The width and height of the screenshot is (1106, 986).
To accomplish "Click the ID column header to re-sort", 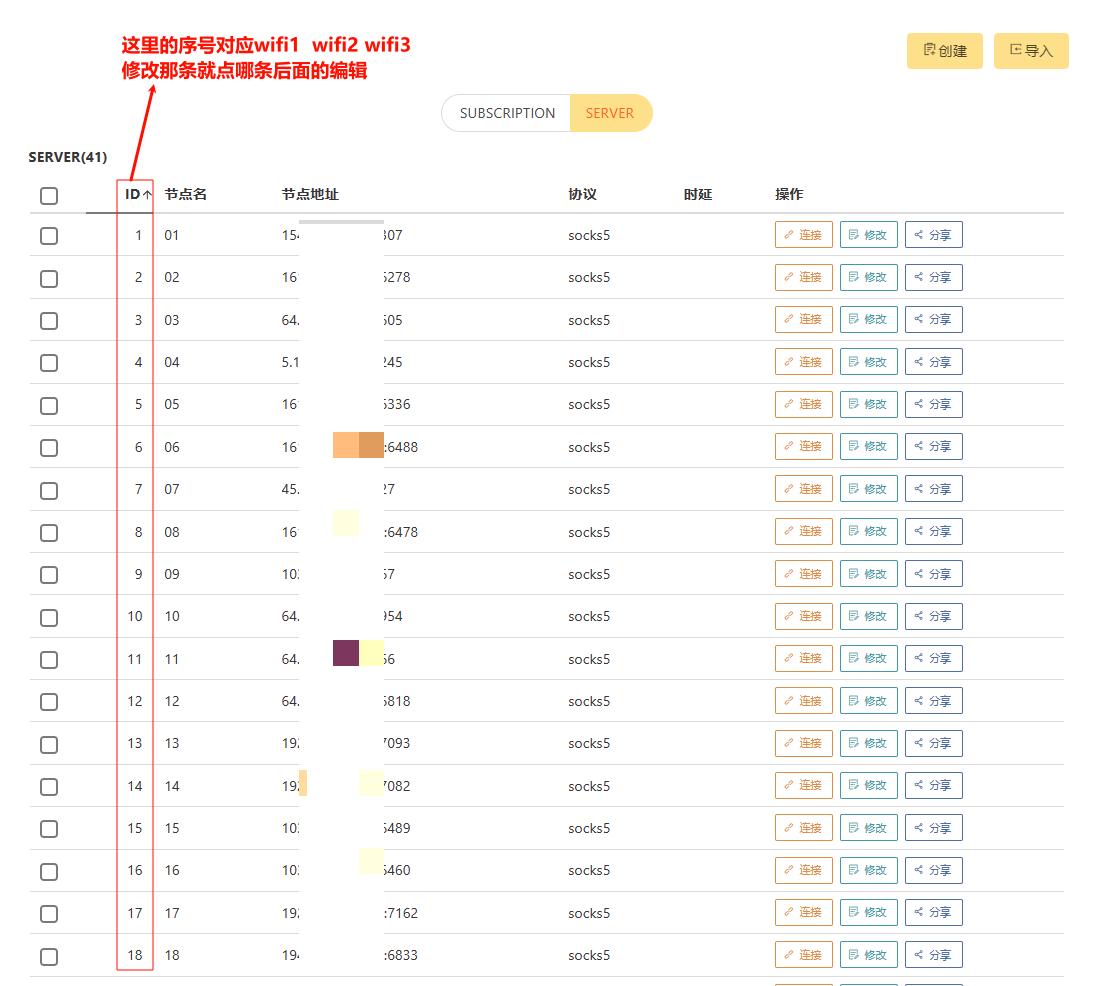I will (134, 196).
